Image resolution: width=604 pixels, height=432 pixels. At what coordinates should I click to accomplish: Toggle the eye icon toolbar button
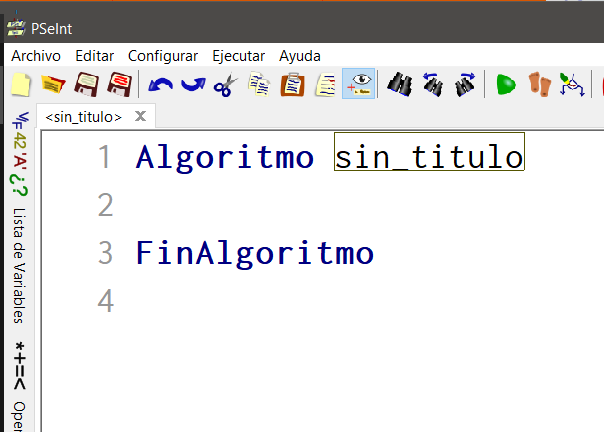click(359, 84)
